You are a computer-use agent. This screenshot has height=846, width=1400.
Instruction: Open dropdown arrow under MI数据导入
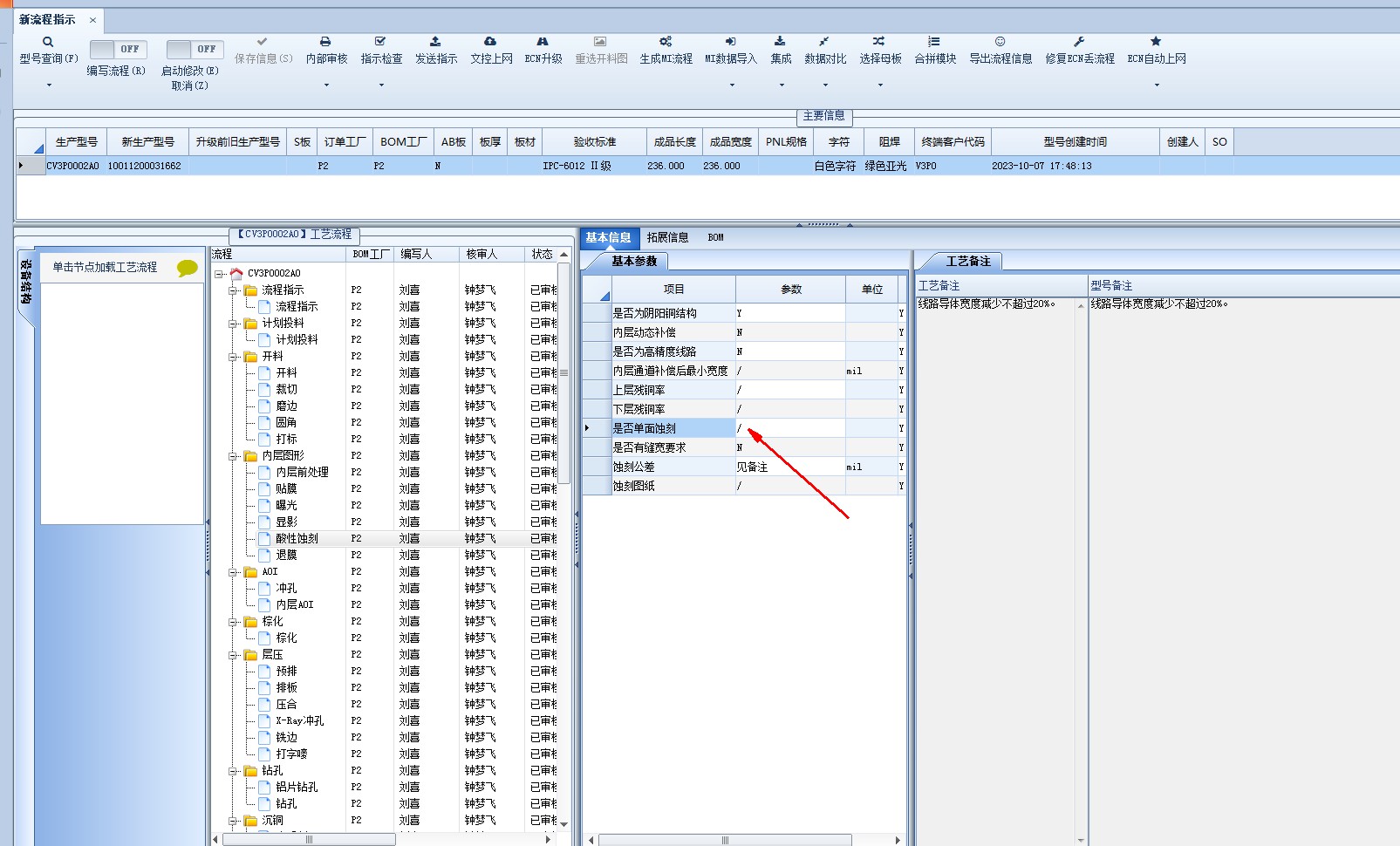(732, 85)
